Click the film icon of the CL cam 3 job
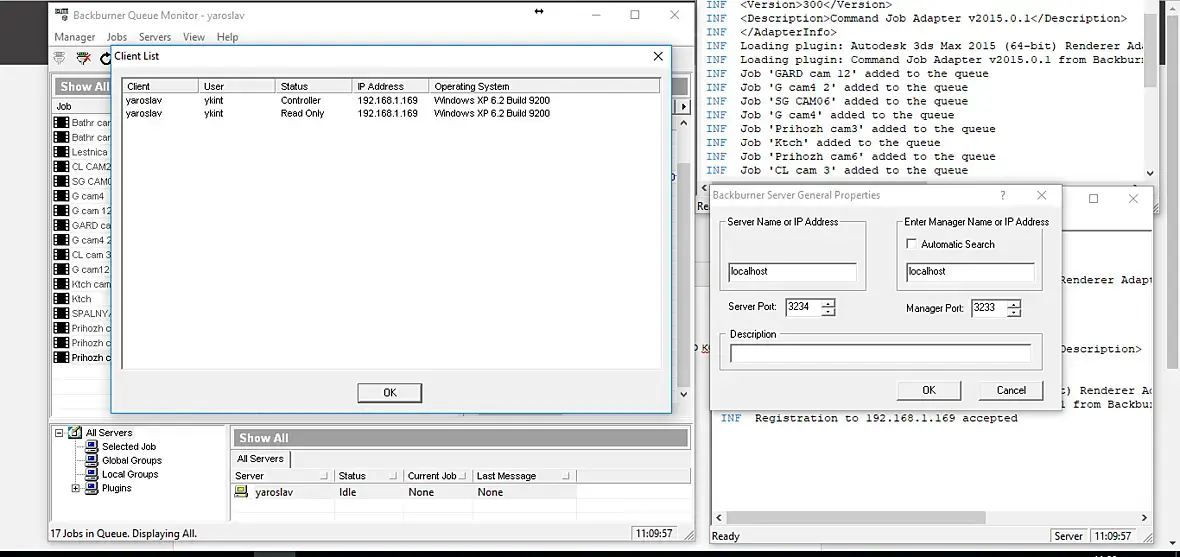 [x=61, y=254]
